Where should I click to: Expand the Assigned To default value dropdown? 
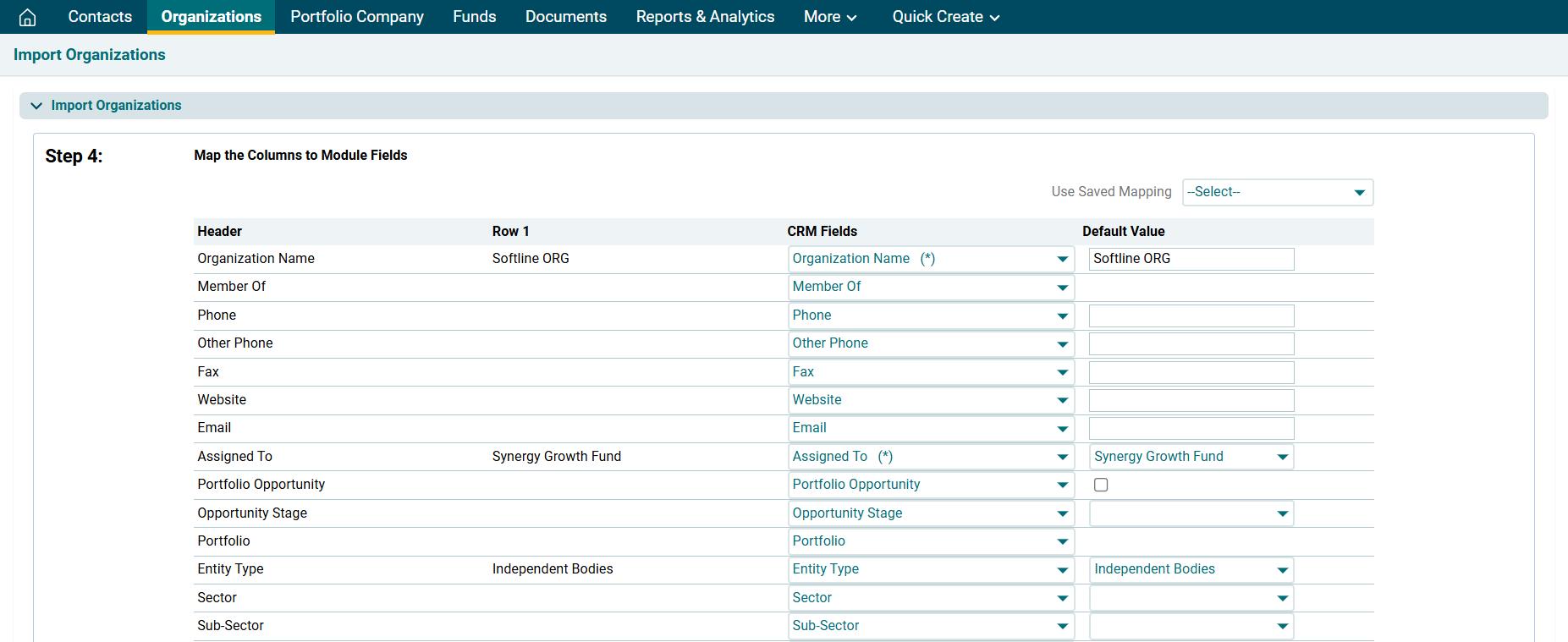(x=1191, y=457)
